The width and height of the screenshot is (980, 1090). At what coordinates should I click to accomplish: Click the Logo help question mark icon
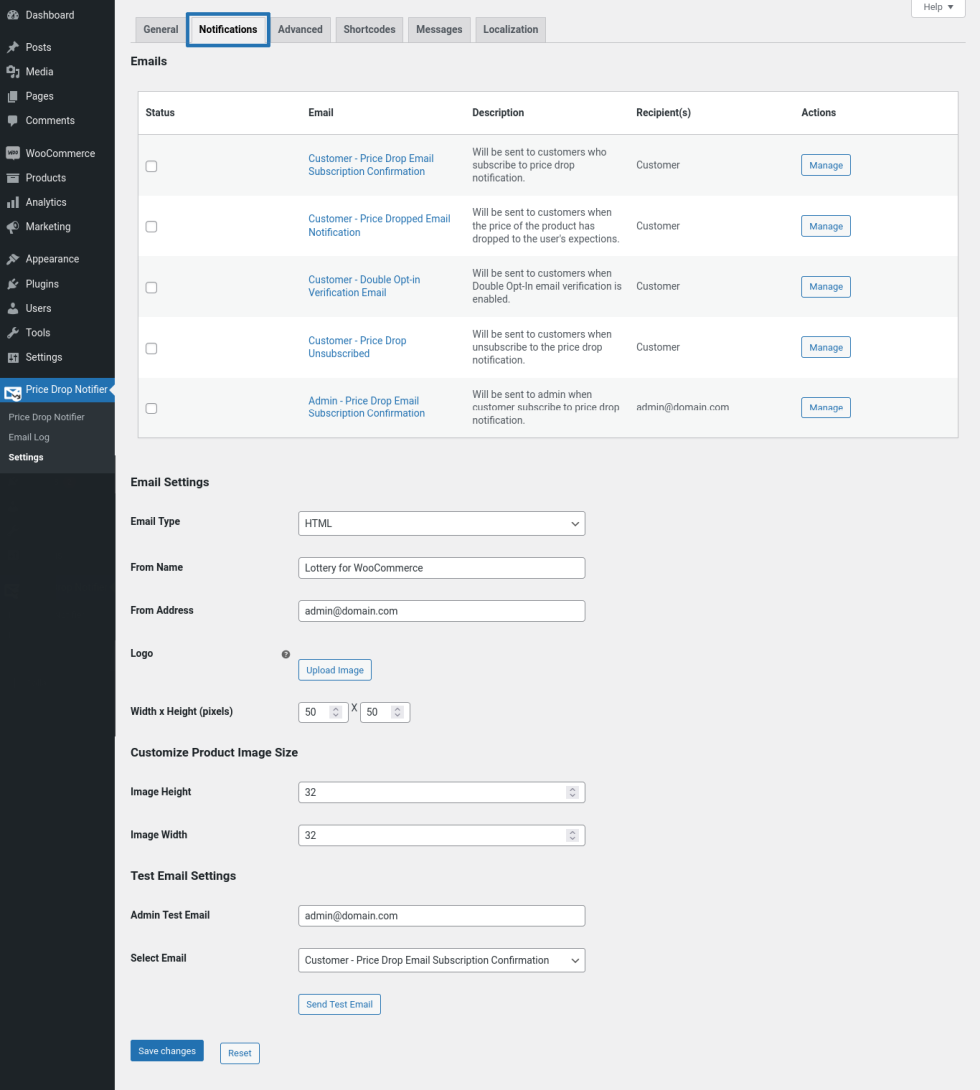286,654
